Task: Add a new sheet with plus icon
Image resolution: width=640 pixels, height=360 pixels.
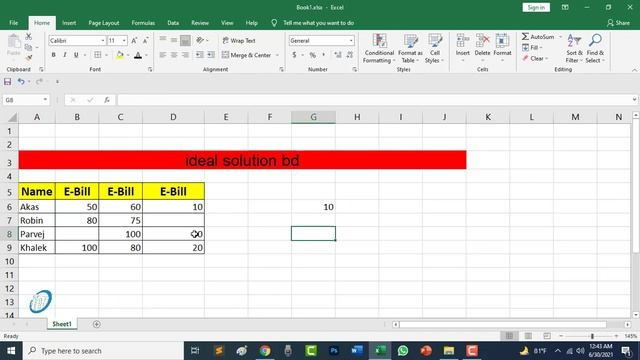Action: click(x=96, y=324)
